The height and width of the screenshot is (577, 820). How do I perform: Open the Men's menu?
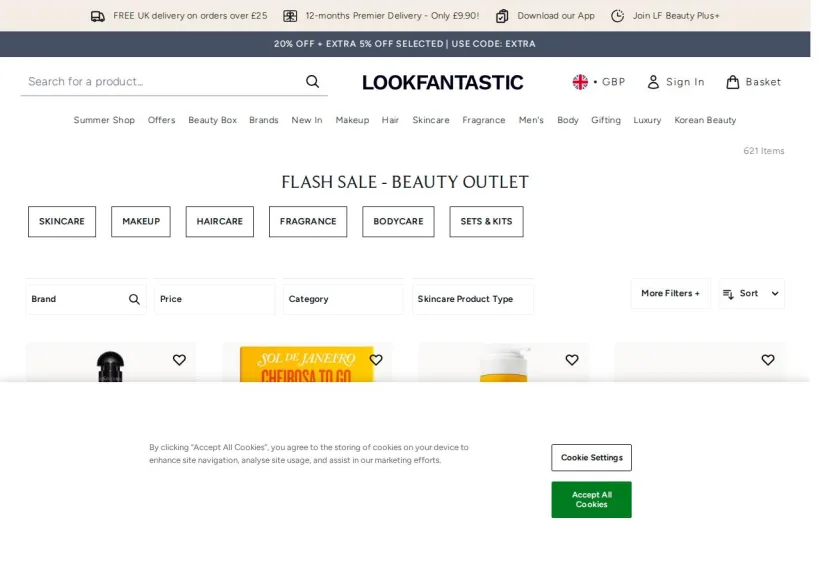pos(531,120)
